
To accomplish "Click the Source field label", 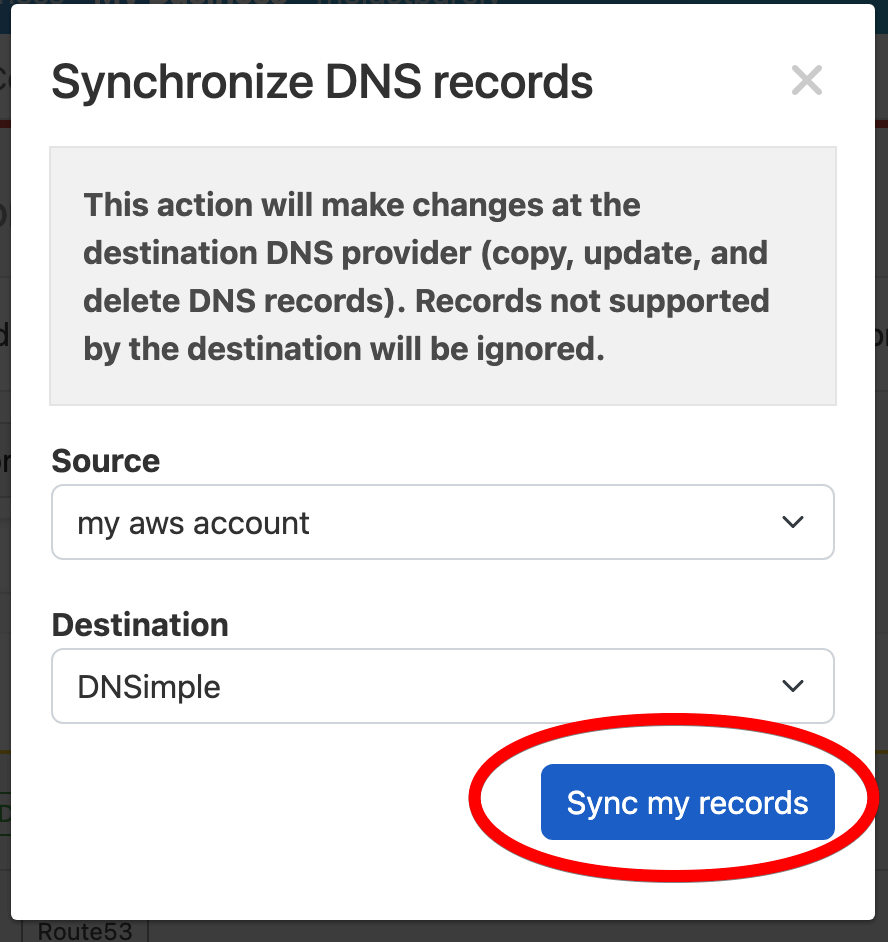I will click(105, 461).
